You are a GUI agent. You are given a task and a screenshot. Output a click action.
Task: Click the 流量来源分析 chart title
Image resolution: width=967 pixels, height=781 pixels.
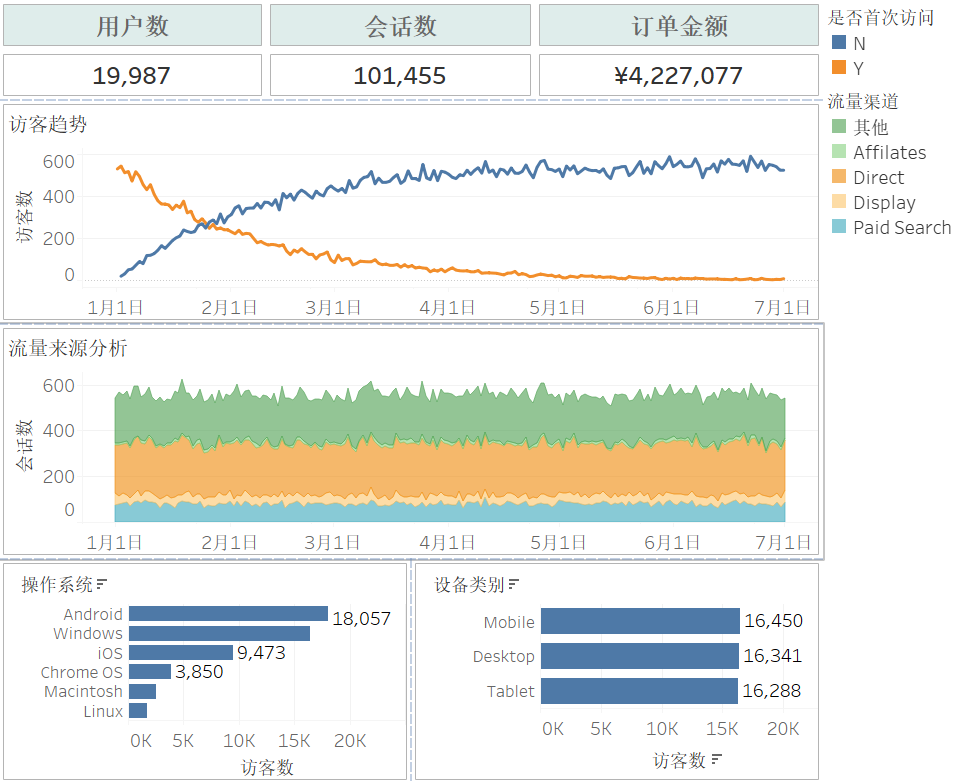click(68, 348)
